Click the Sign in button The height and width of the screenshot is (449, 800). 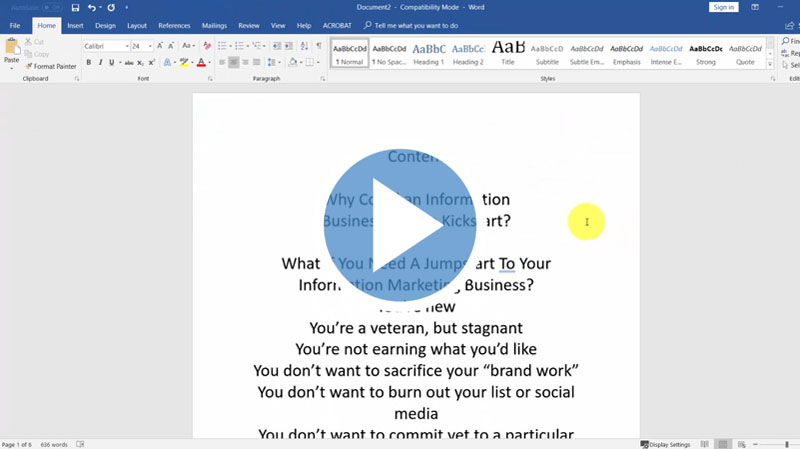(723, 7)
